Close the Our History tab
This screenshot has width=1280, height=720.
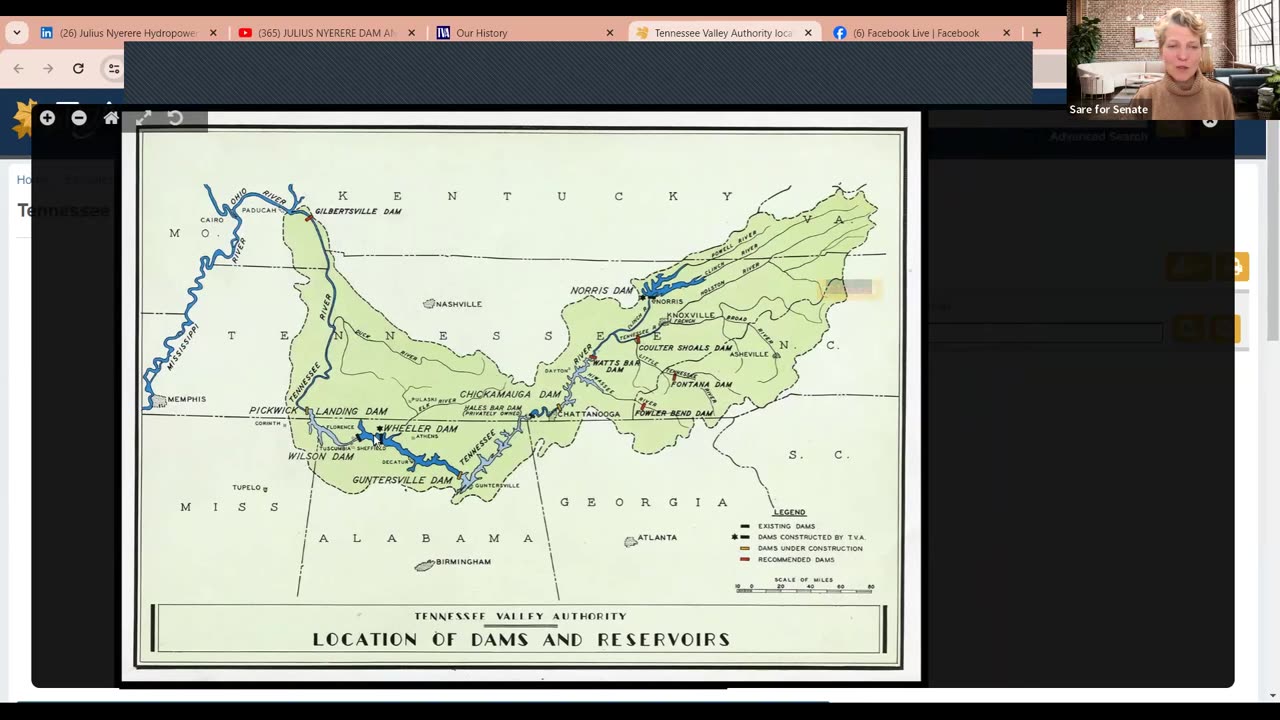(x=610, y=33)
